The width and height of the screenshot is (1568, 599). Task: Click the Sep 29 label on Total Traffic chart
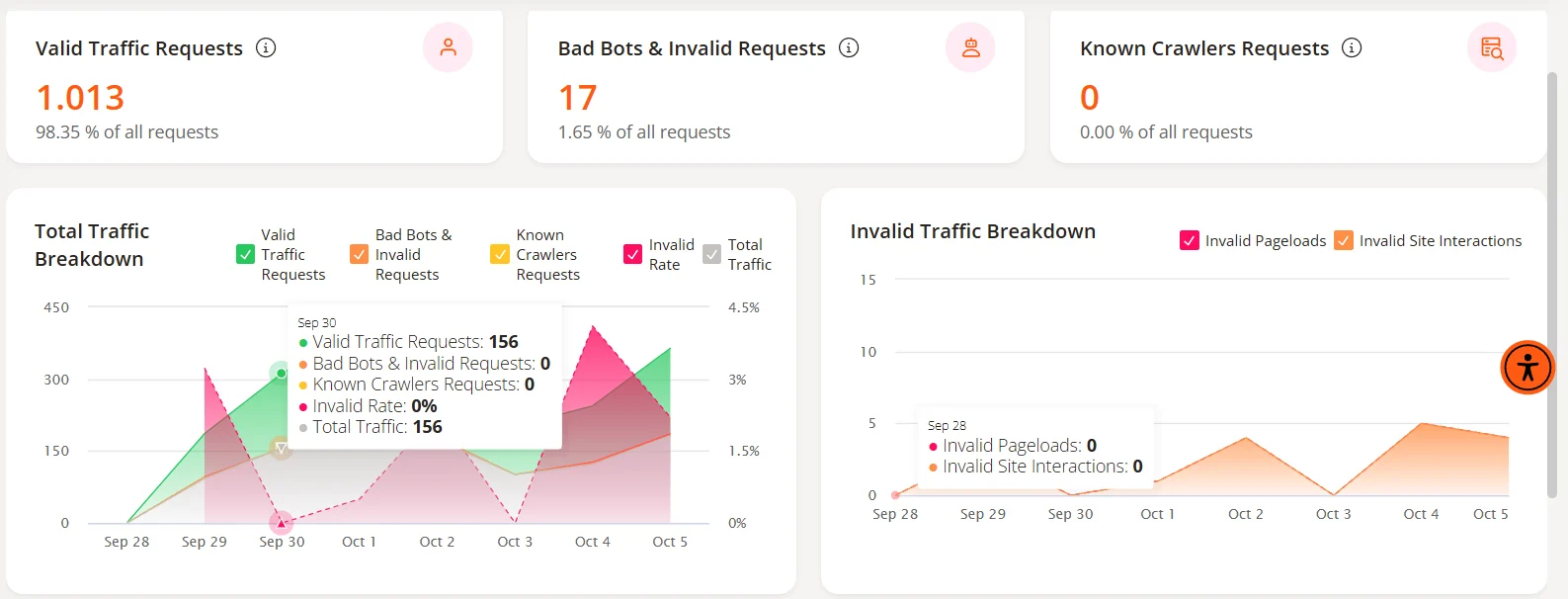tap(205, 542)
